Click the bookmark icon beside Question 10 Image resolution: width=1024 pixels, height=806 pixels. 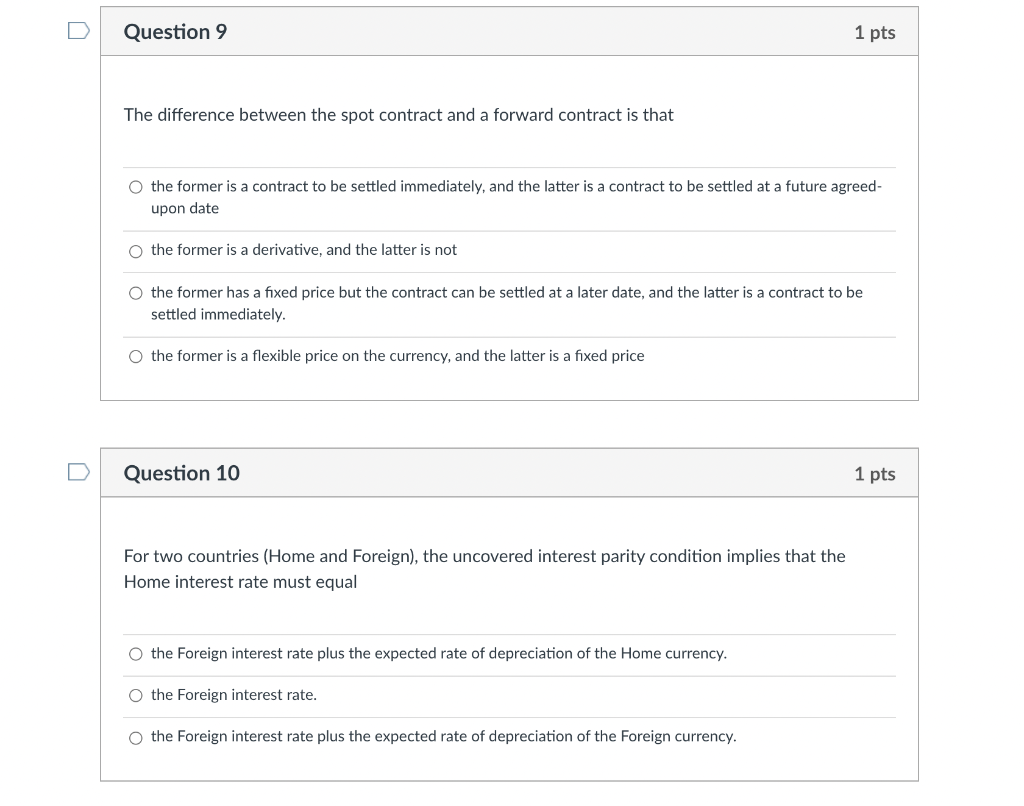78,472
